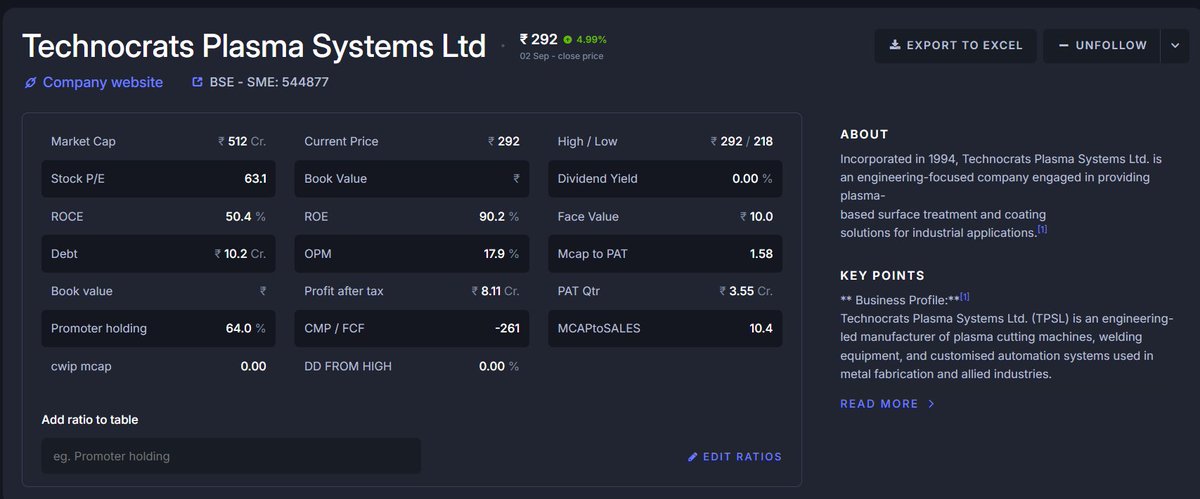Screen dimensions: 1200x499
Task: Click the Current Price label
Action: click(x=341, y=142)
